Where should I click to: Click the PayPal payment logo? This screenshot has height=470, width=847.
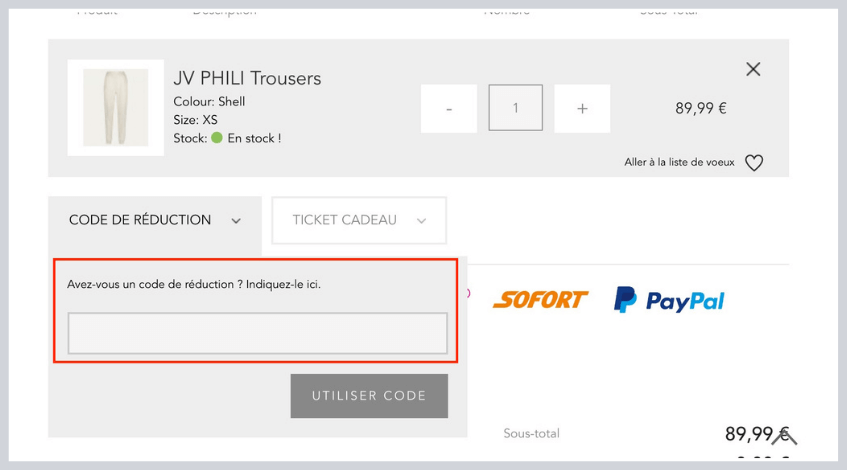pos(669,300)
